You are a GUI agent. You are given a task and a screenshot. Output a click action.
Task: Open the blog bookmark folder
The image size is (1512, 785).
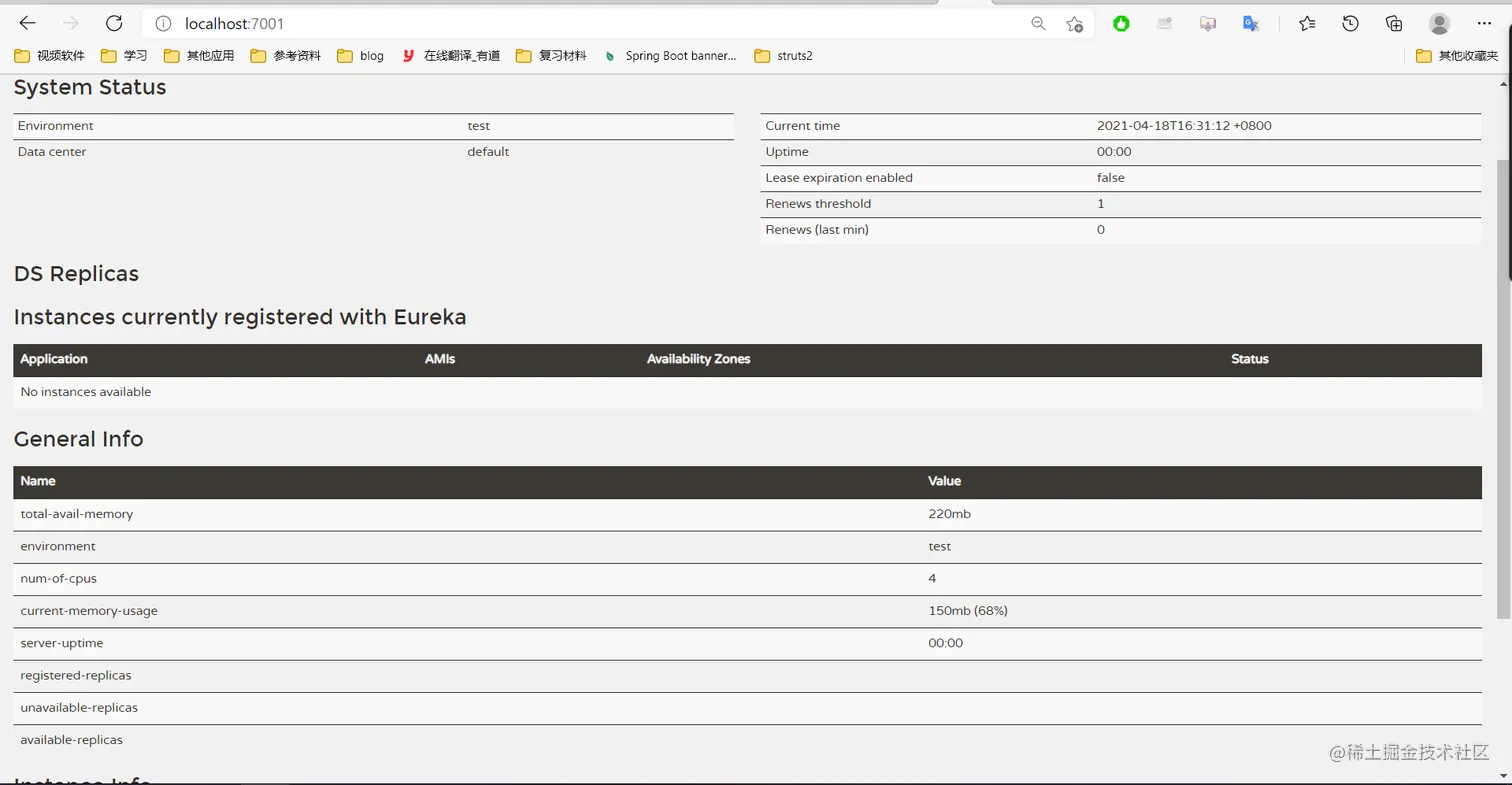pyautogui.click(x=360, y=56)
